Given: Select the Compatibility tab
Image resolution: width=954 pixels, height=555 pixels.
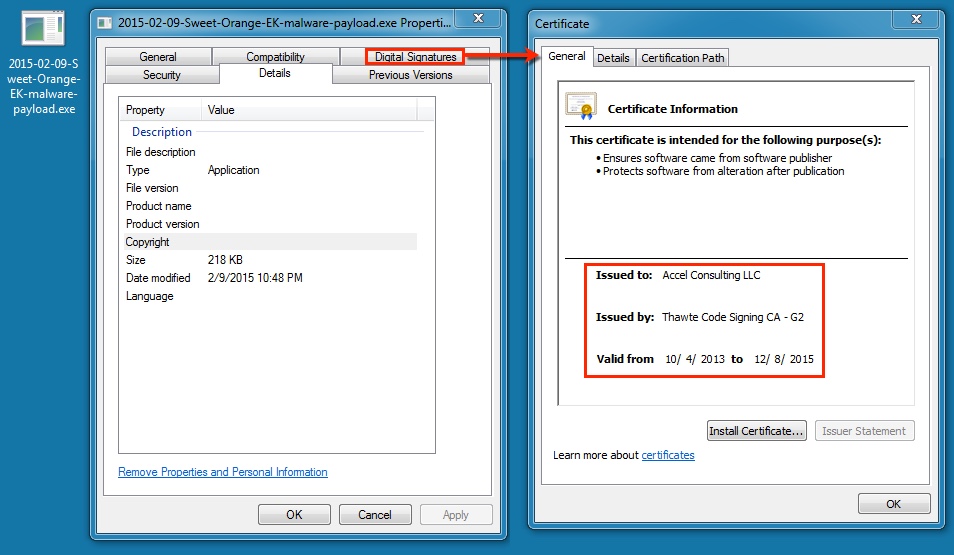Looking at the screenshot, I should tap(275, 57).
